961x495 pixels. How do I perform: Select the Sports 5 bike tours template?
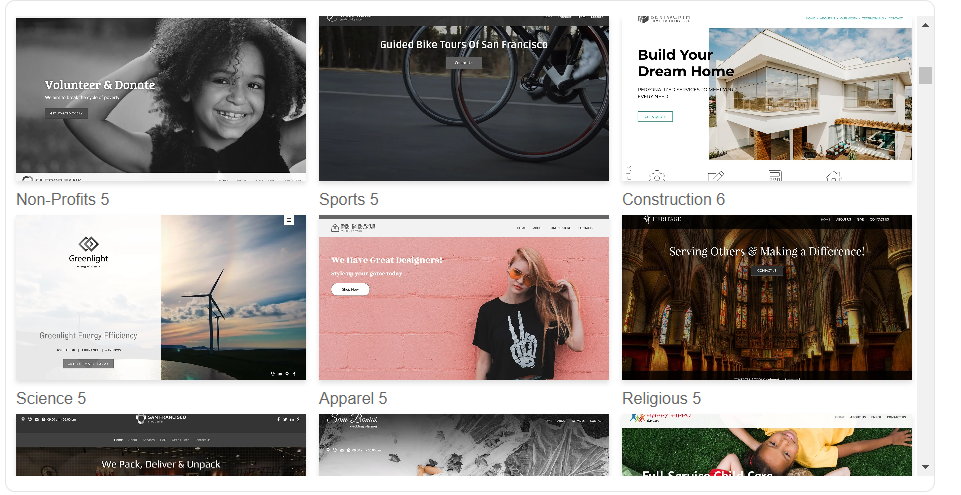[464, 99]
